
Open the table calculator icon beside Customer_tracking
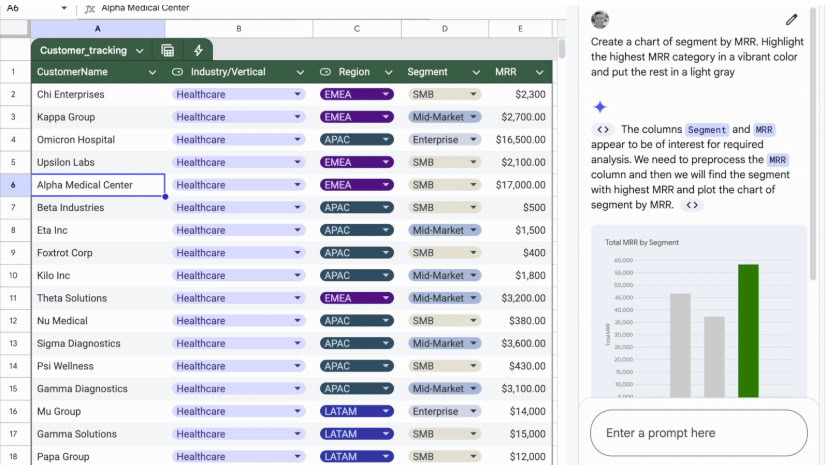168,50
